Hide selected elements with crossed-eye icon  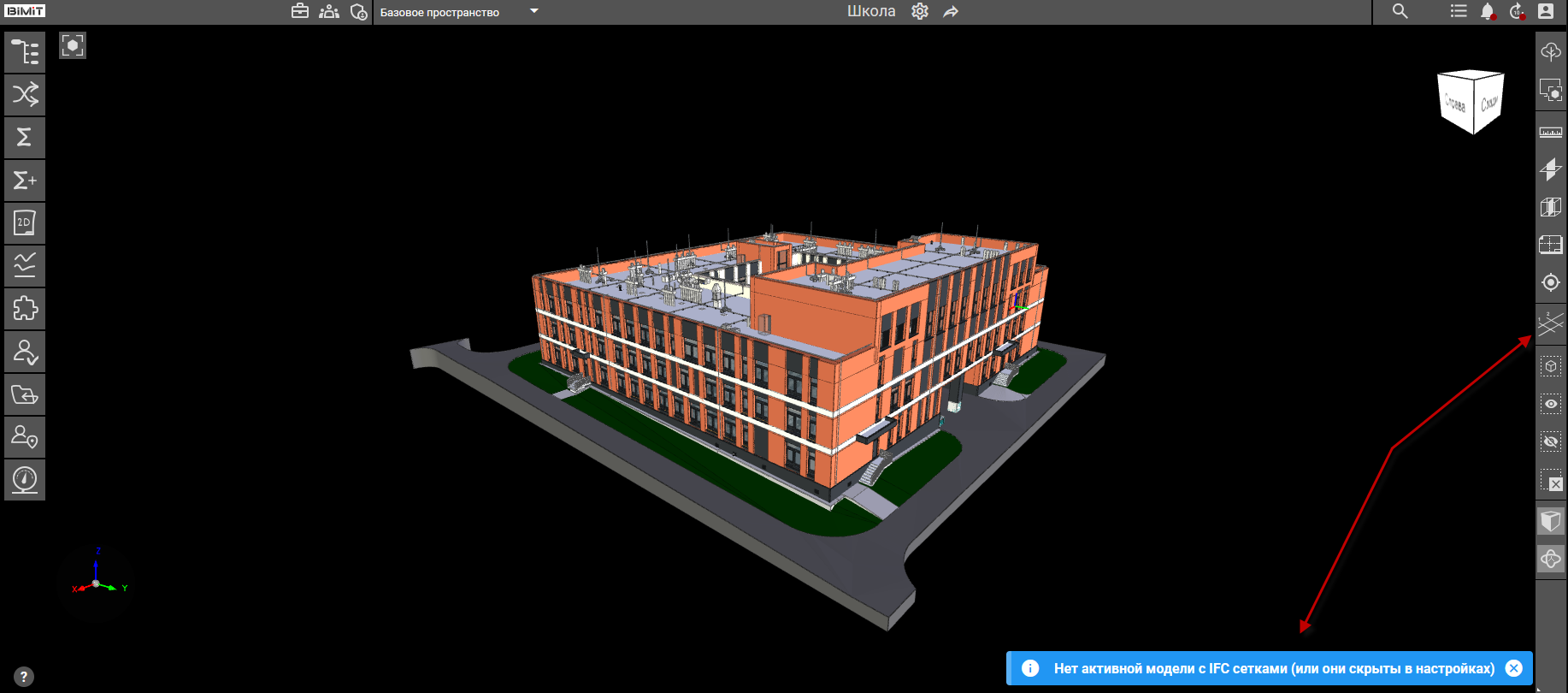1551,441
